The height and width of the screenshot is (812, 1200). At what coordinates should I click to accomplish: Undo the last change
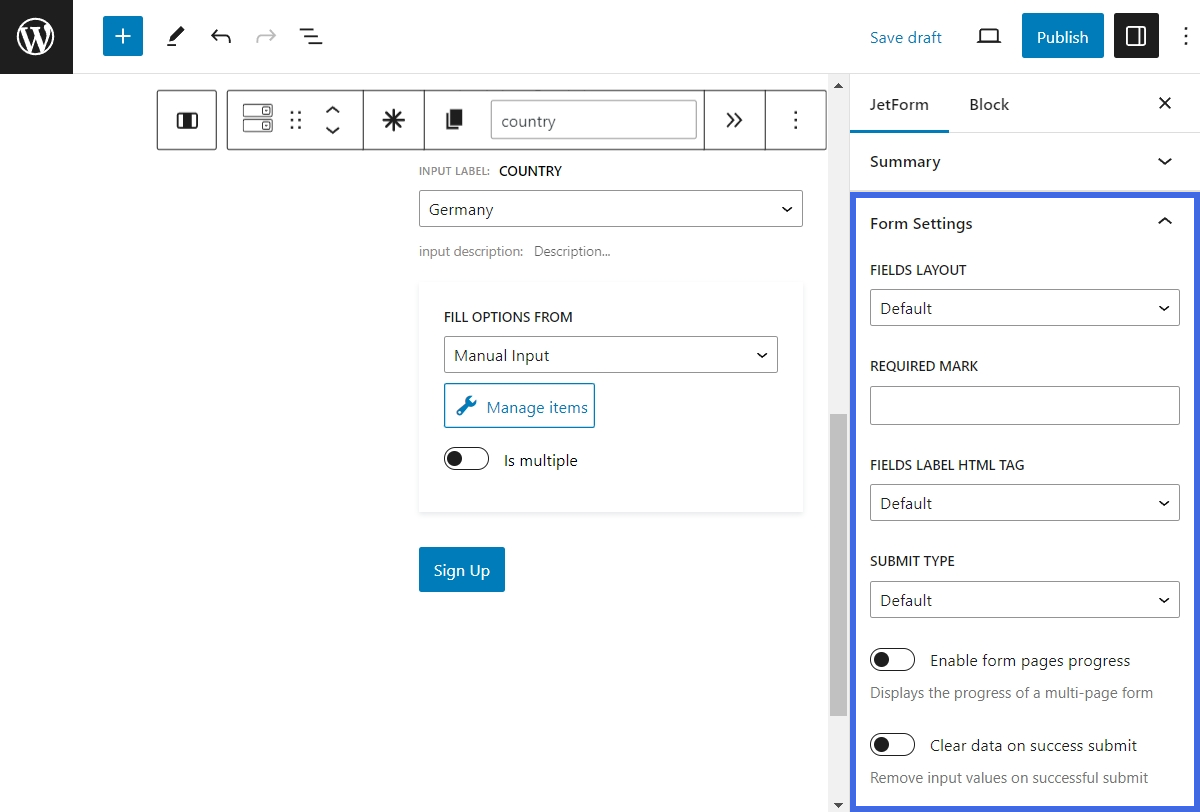221,37
